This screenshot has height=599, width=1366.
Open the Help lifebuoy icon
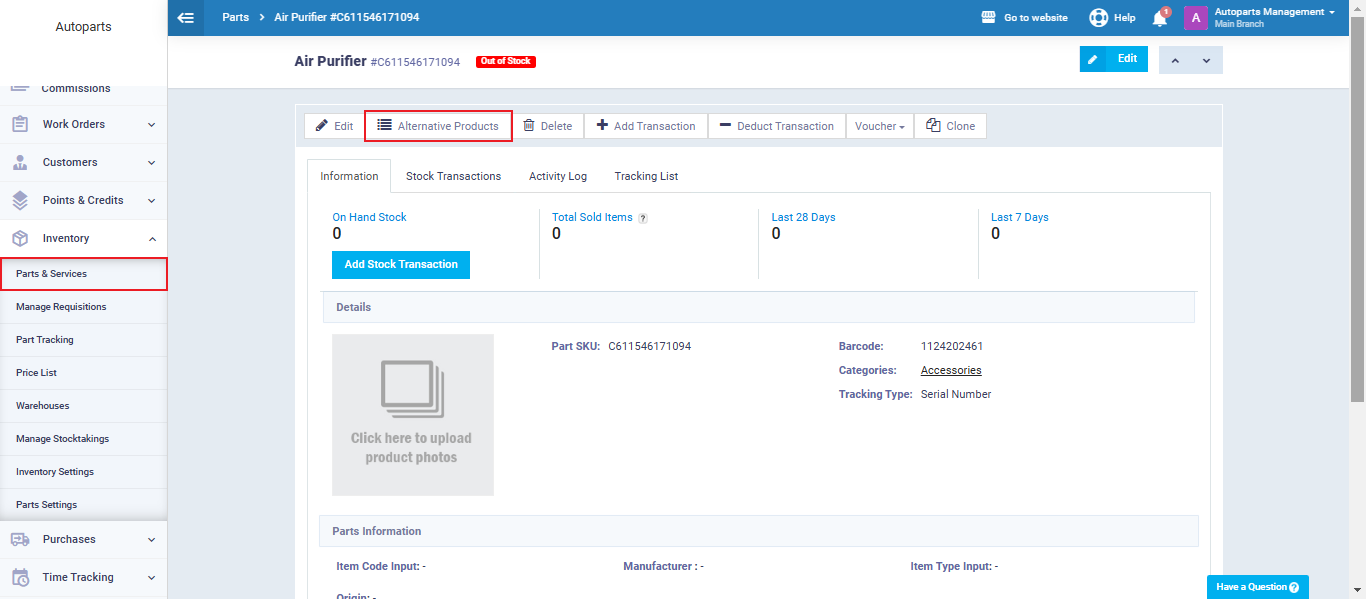coord(1098,17)
